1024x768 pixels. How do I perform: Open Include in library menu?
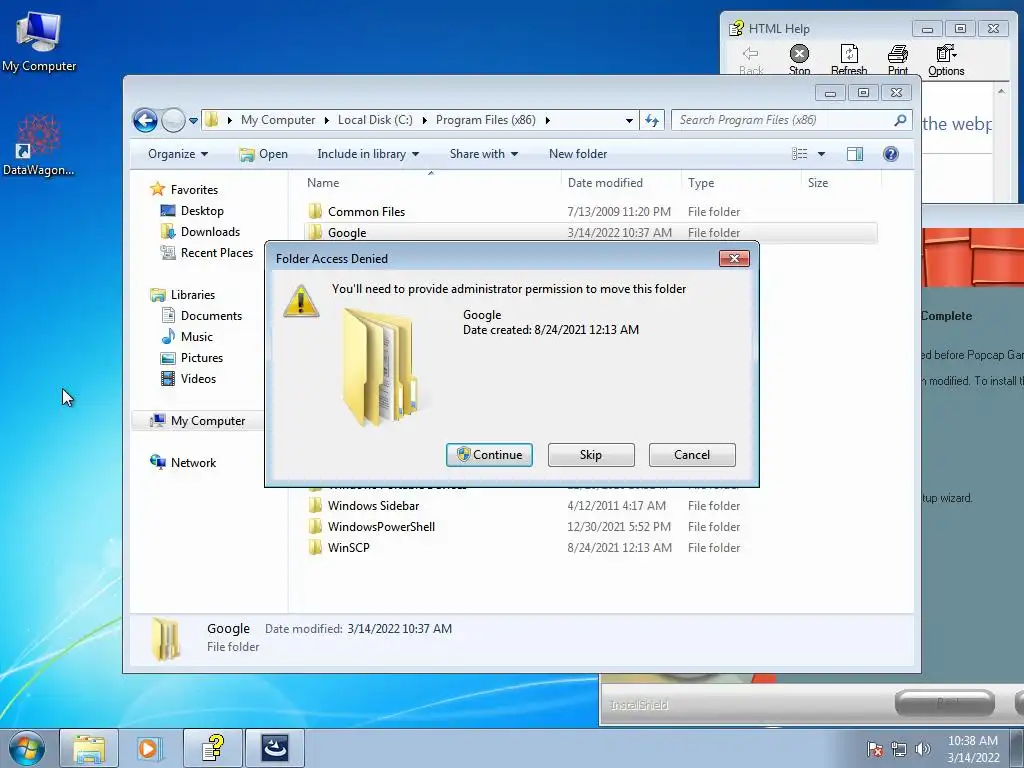pyautogui.click(x=368, y=154)
